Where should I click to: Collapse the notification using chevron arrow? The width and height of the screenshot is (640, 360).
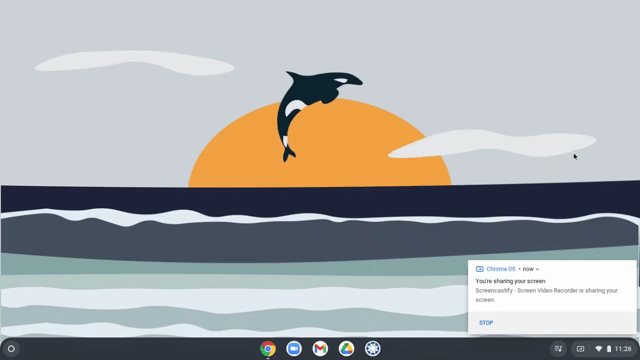(537, 269)
